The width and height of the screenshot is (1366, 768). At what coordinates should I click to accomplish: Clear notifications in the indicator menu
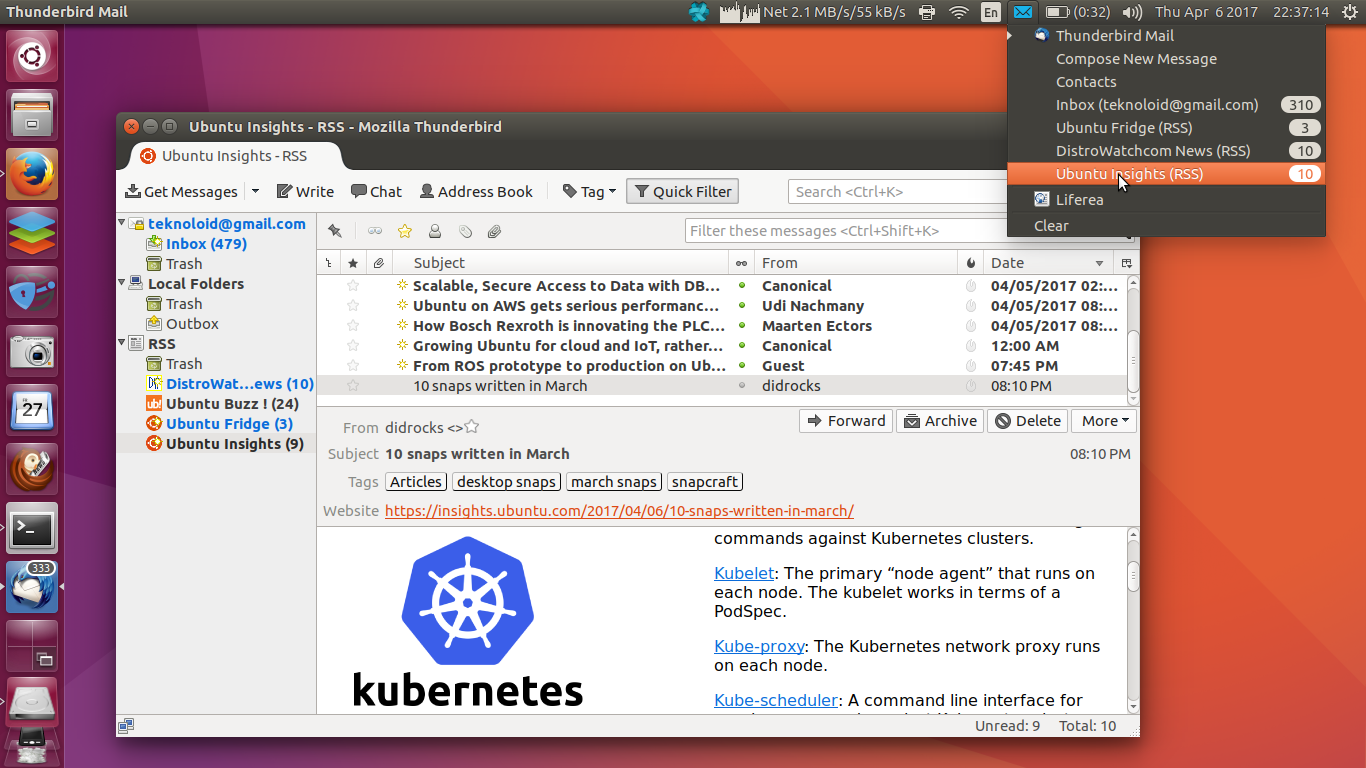tap(1166, 226)
